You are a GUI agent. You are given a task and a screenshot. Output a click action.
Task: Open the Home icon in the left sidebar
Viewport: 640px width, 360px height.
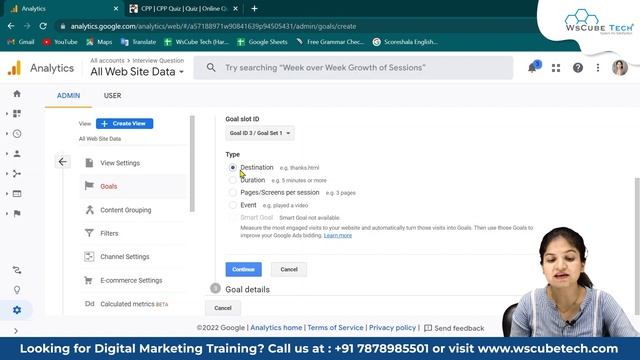[17, 93]
